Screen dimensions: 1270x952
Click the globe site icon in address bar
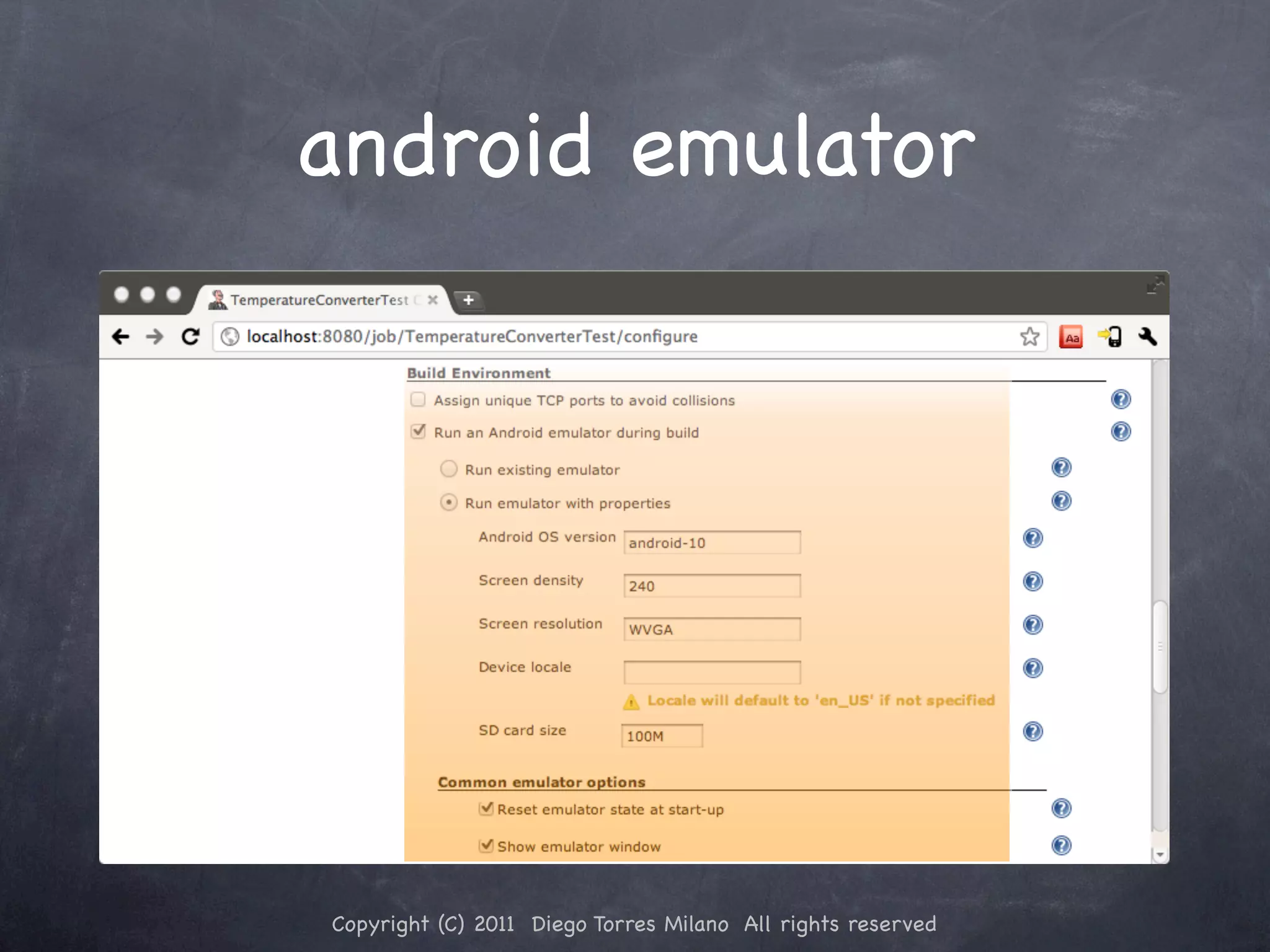coord(230,337)
